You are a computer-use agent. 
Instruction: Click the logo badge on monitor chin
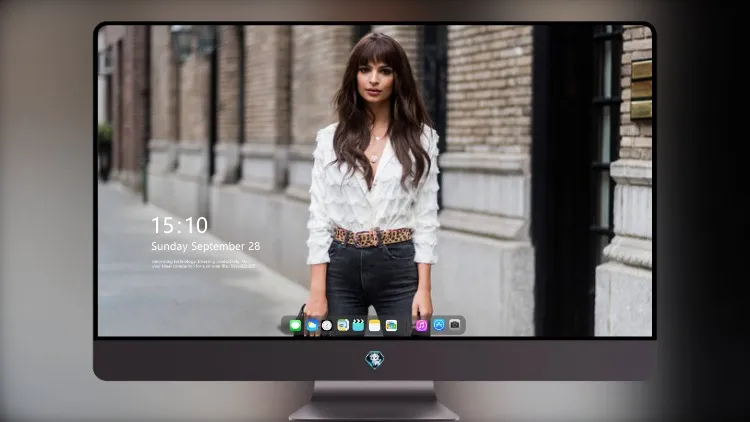(x=375, y=360)
